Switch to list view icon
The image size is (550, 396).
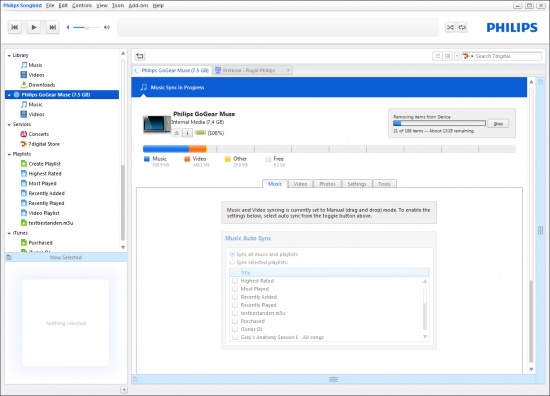click(x=437, y=56)
